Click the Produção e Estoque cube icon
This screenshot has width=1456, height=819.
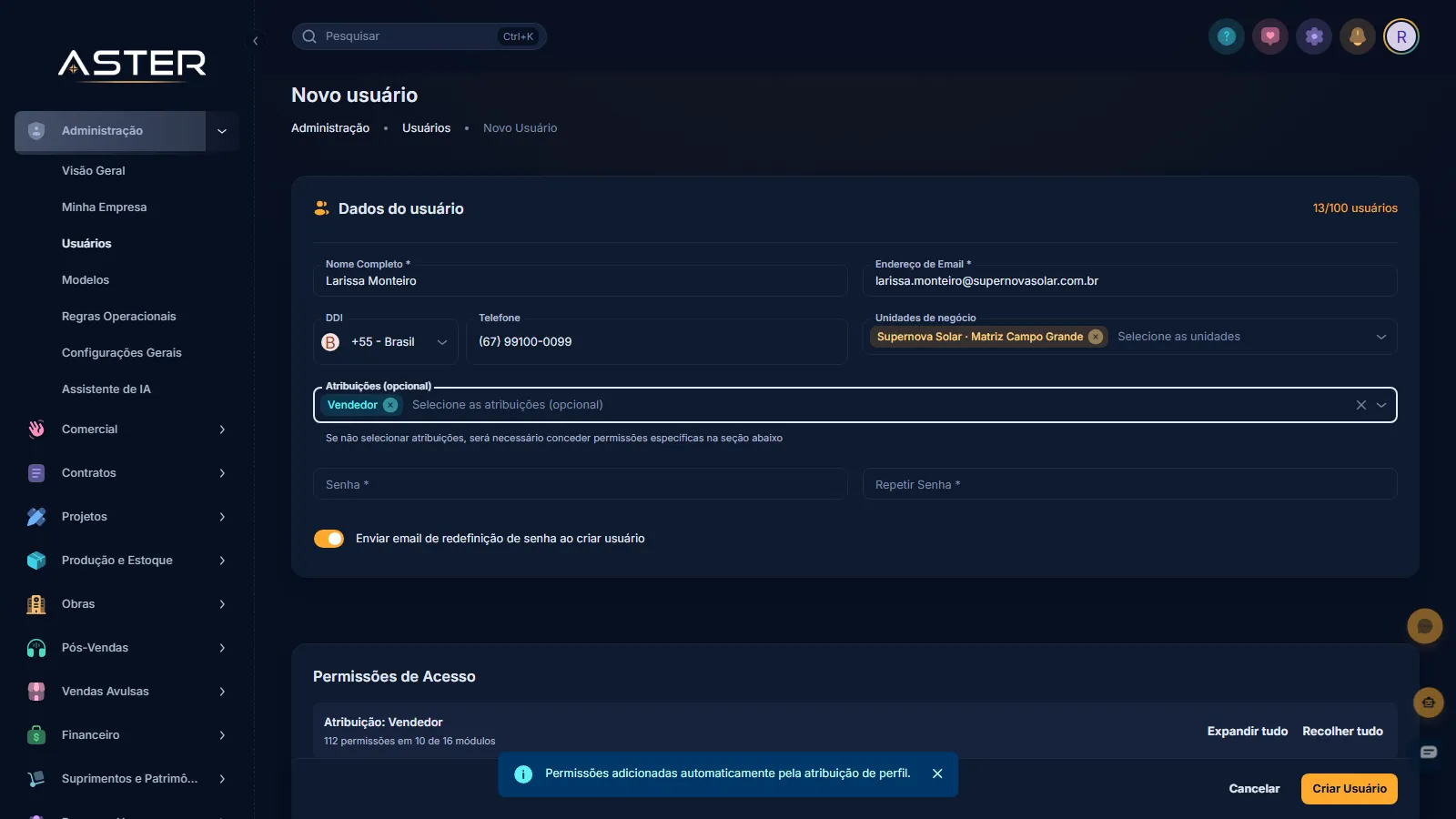point(36,561)
